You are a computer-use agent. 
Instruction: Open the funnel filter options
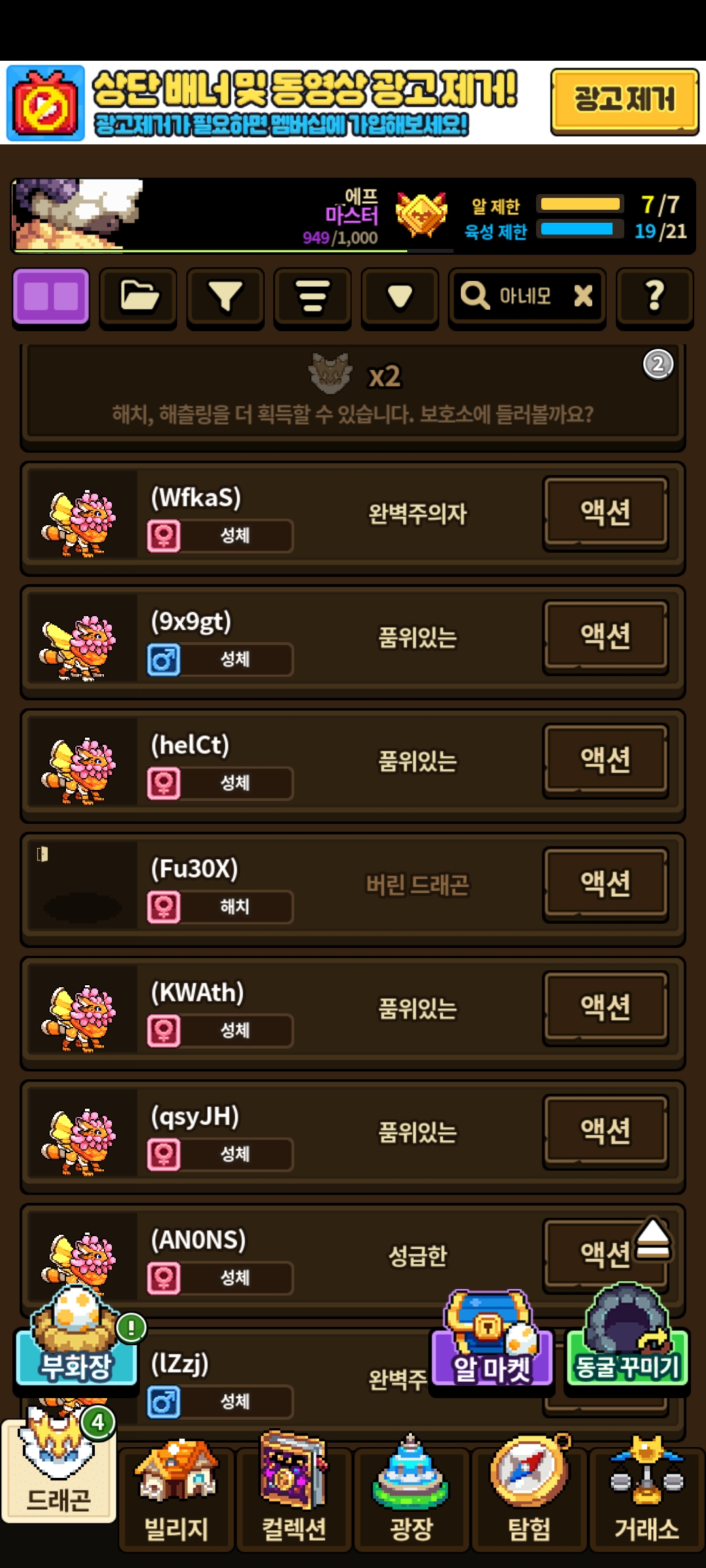[x=226, y=297]
